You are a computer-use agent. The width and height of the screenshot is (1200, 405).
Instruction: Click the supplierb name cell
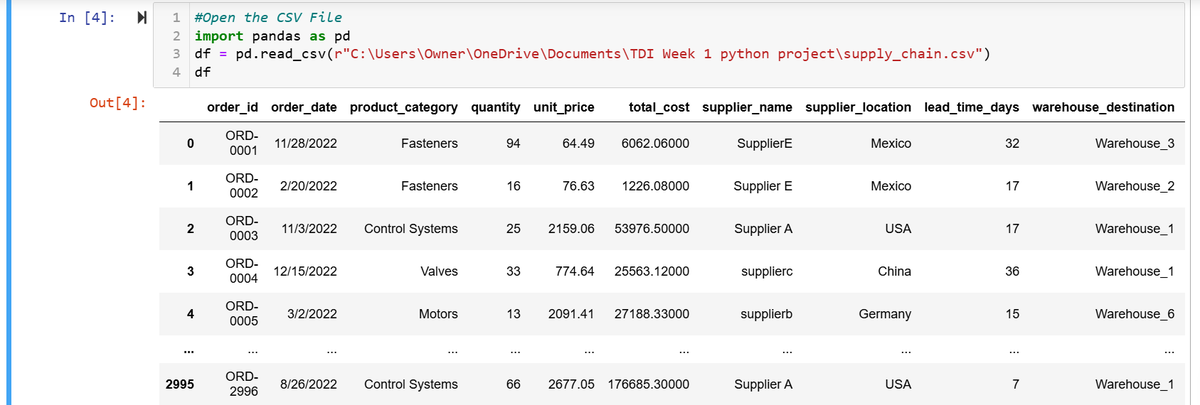click(x=768, y=314)
